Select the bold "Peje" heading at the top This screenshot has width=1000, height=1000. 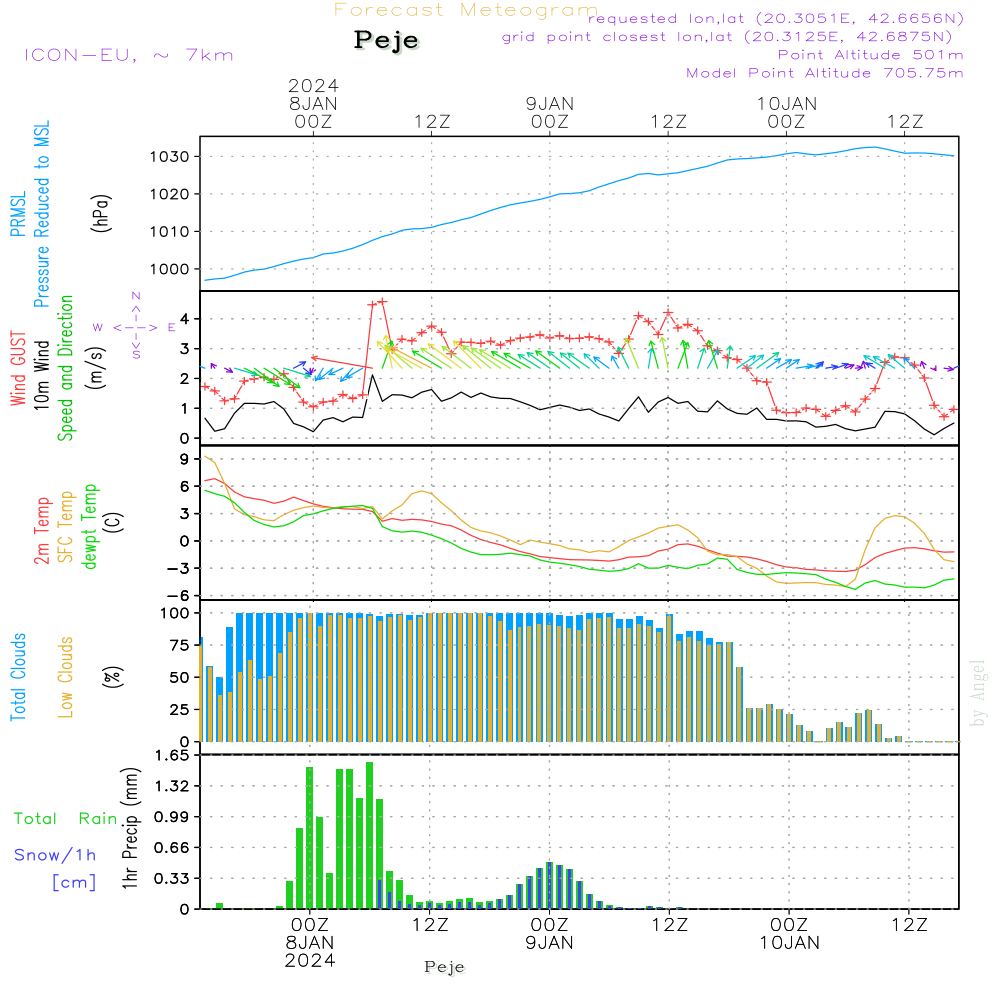pyautogui.click(x=386, y=40)
